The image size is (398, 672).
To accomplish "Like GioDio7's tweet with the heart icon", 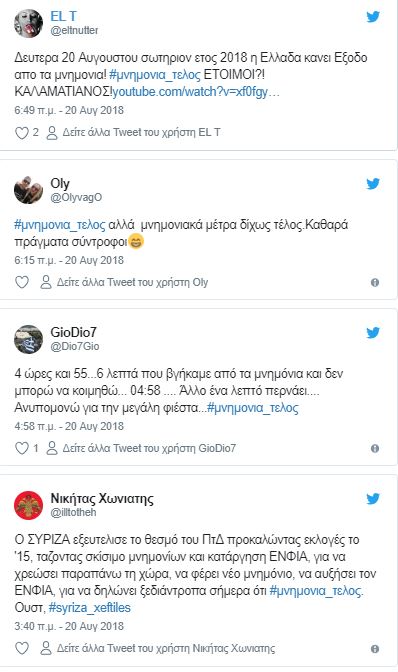I will click(x=22, y=448).
